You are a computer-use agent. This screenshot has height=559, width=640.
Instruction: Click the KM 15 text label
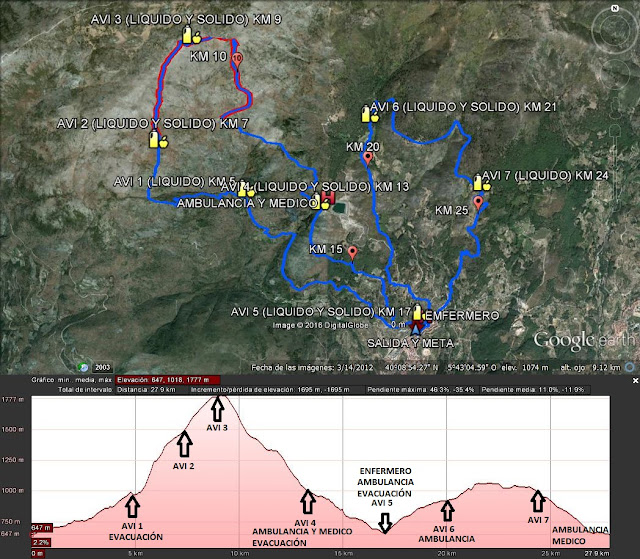coord(325,249)
